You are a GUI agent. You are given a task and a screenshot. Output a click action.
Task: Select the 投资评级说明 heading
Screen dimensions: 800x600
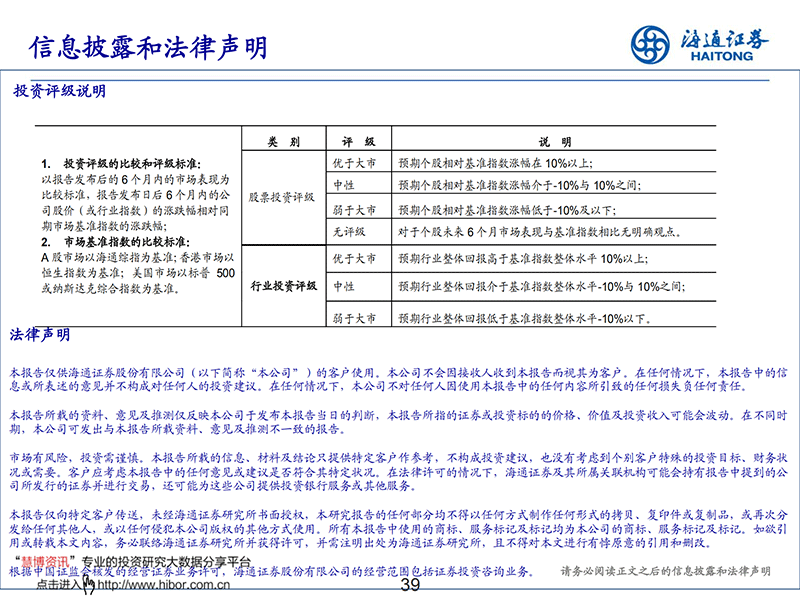(60, 91)
